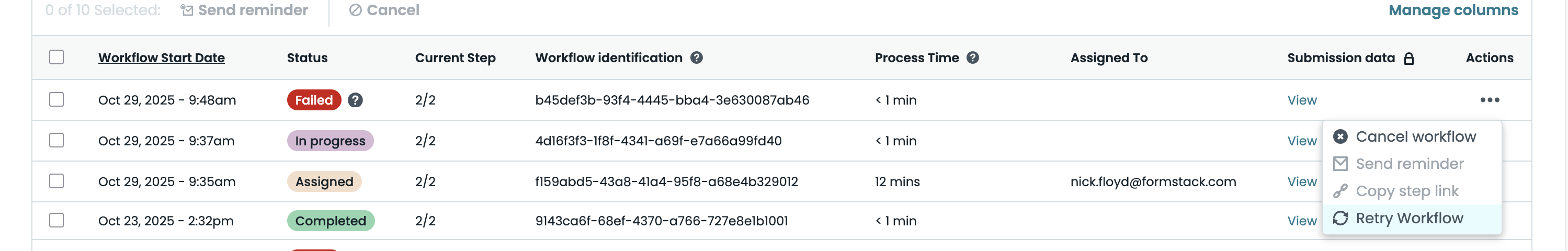Image resolution: width=1568 pixels, height=251 pixels.
Task: Open Manage columns
Action: coord(1453,10)
